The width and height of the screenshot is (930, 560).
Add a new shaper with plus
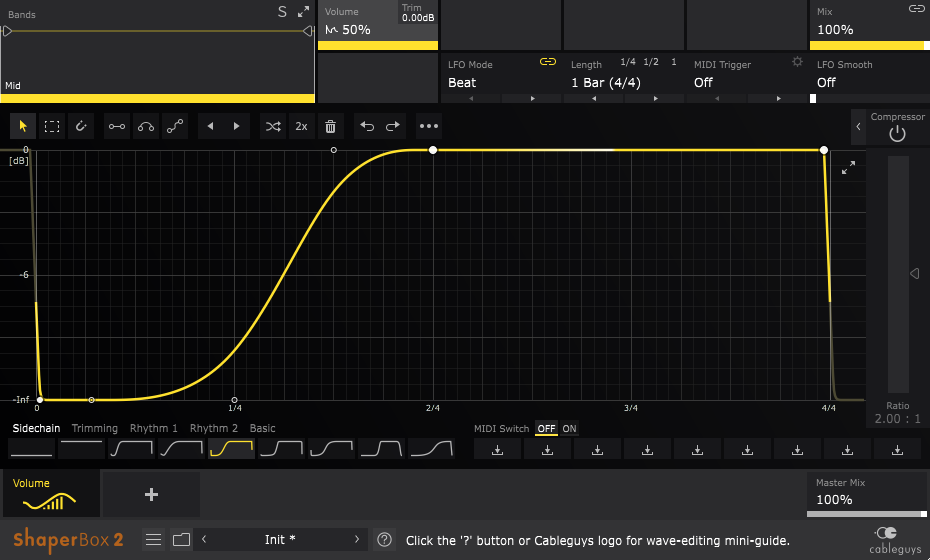pyautogui.click(x=151, y=494)
